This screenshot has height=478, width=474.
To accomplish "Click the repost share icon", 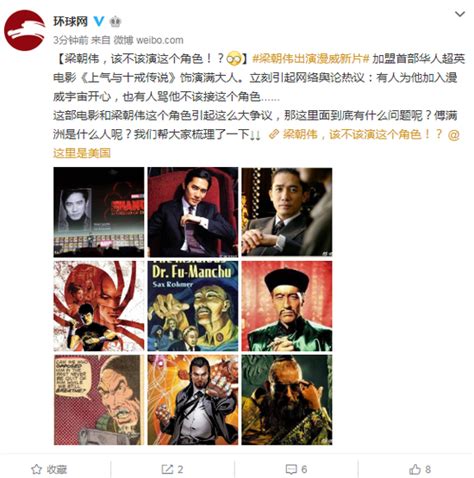I will pyautogui.click(x=167, y=469).
